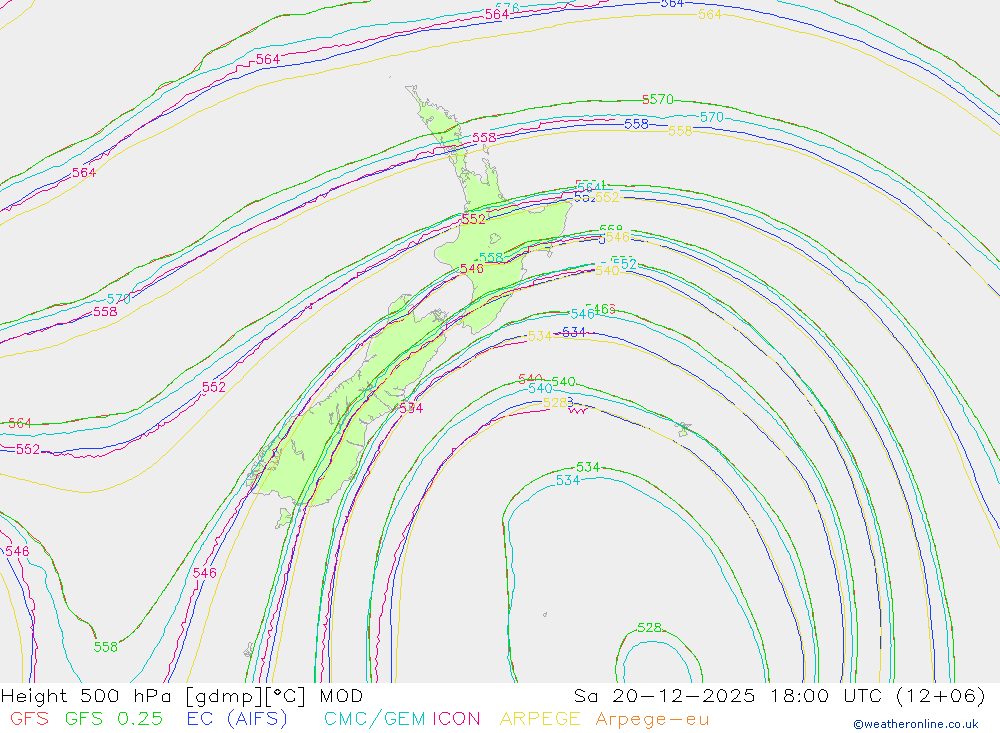Click the Height 500 hPa chart title

(182, 696)
